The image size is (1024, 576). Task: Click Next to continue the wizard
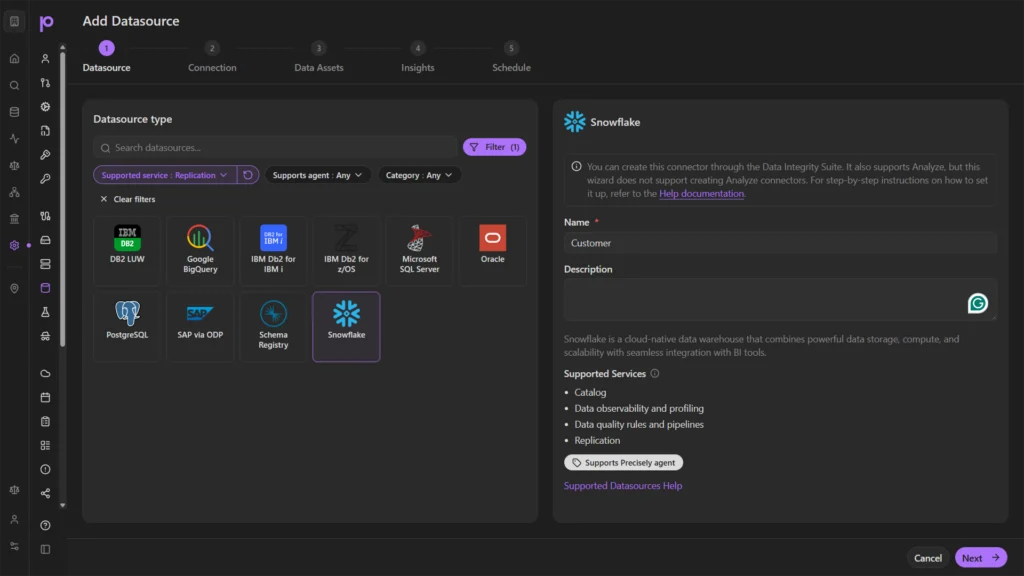[980, 558]
